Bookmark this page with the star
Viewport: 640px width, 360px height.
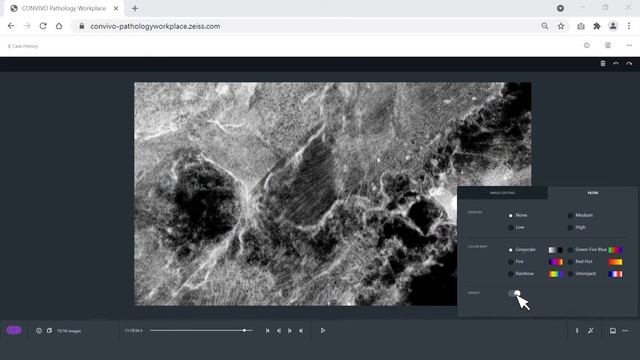(x=561, y=26)
